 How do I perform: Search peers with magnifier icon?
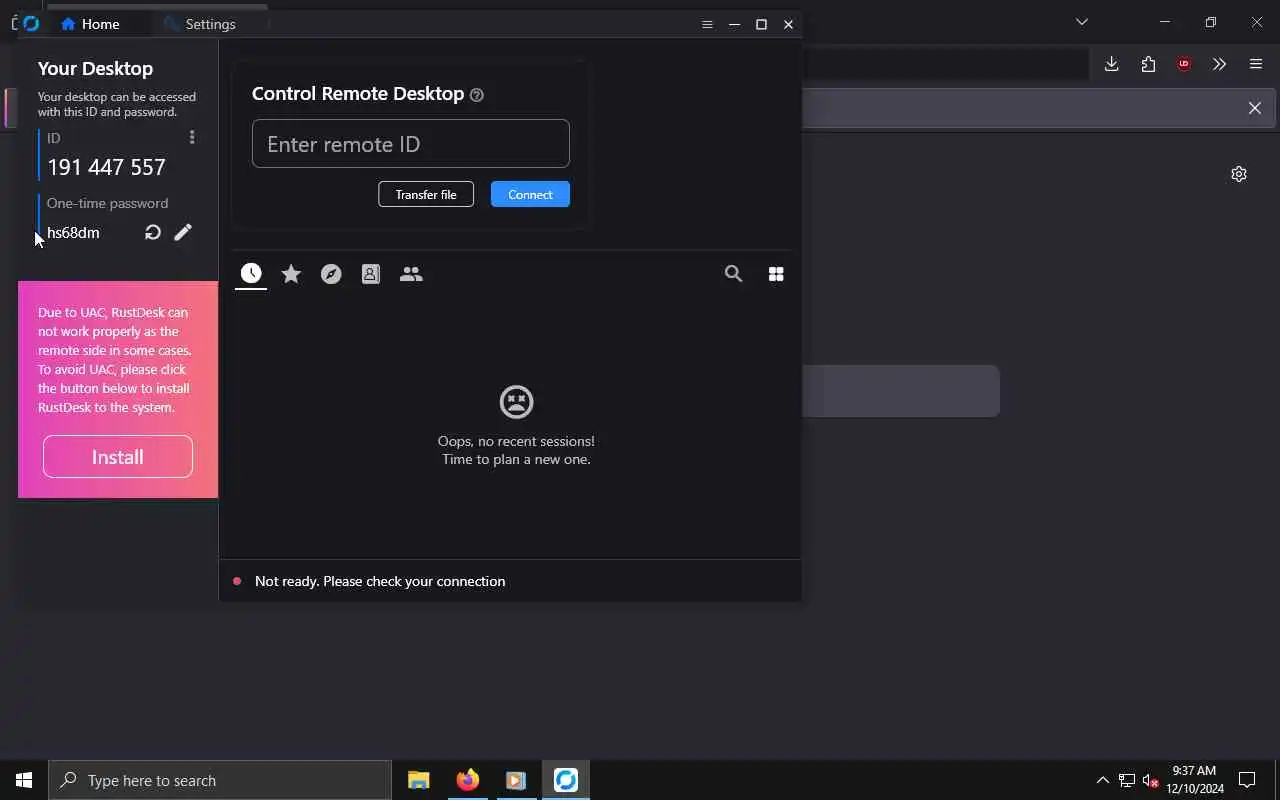(x=734, y=273)
